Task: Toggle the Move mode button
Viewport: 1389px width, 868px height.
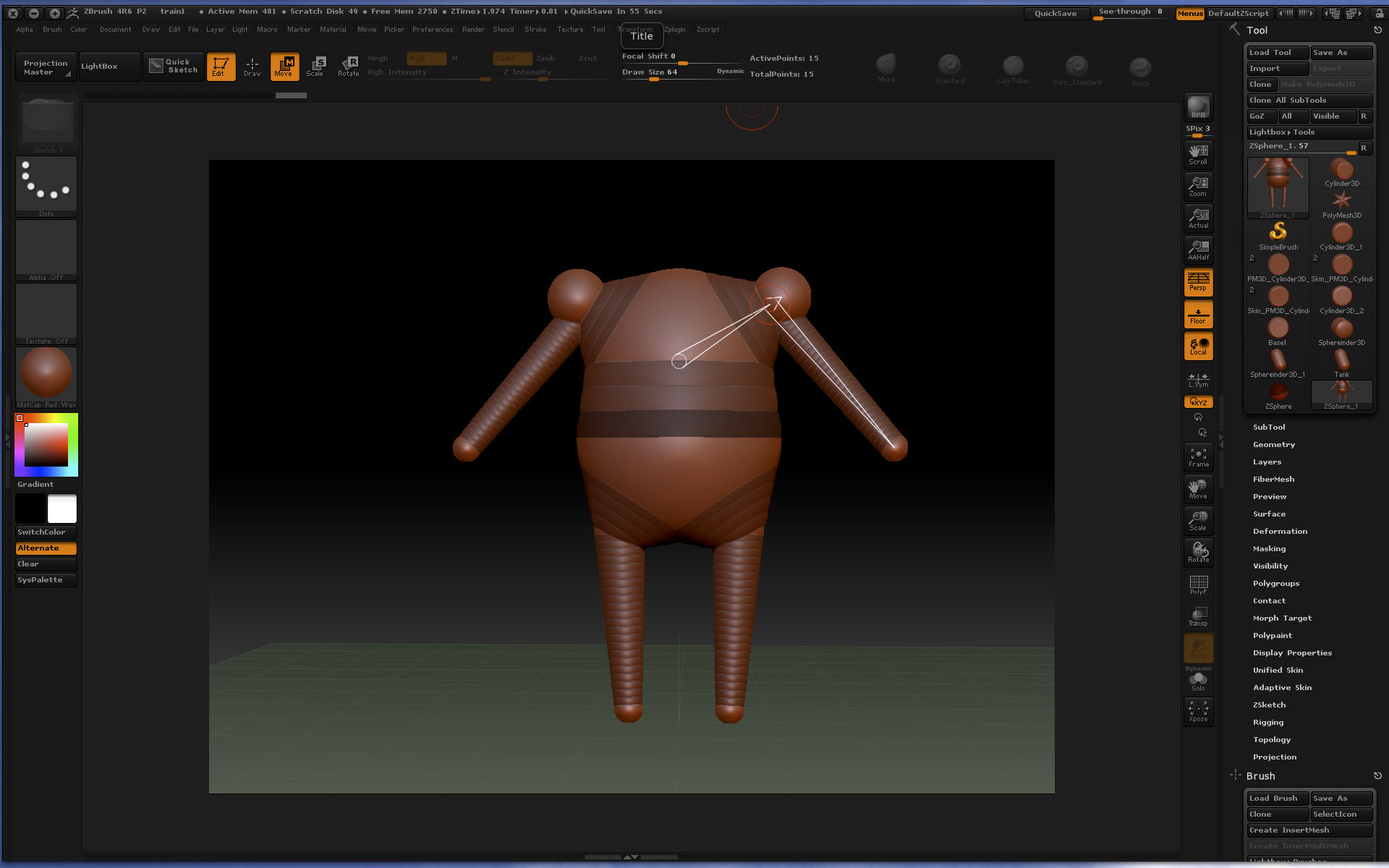Action: pyautogui.click(x=284, y=66)
